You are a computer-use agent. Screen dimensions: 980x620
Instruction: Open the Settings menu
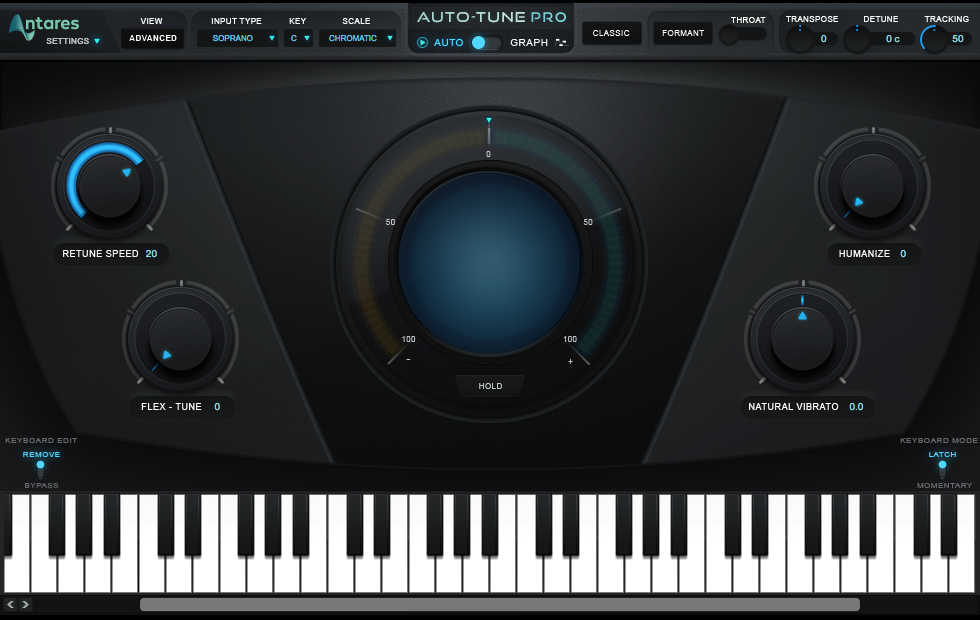pyautogui.click(x=73, y=41)
